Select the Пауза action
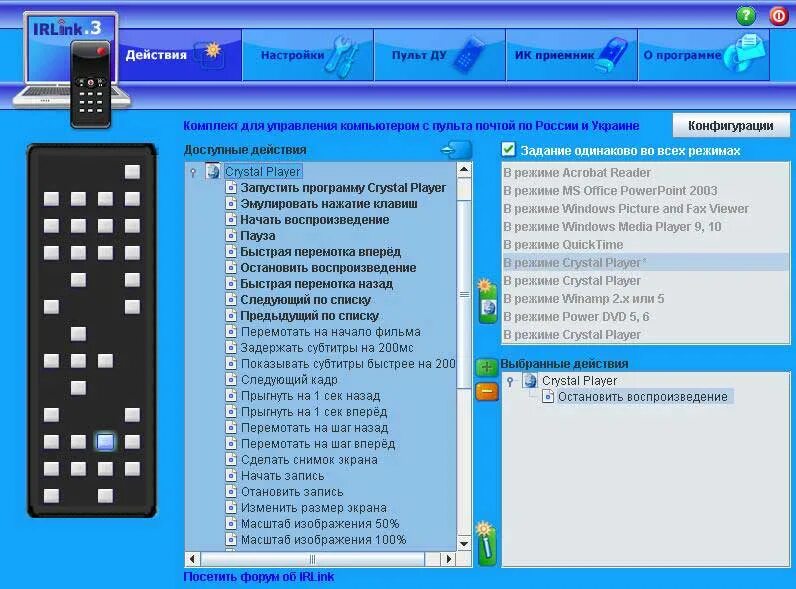Image resolution: width=796 pixels, height=589 pixels. pos(258,236)
